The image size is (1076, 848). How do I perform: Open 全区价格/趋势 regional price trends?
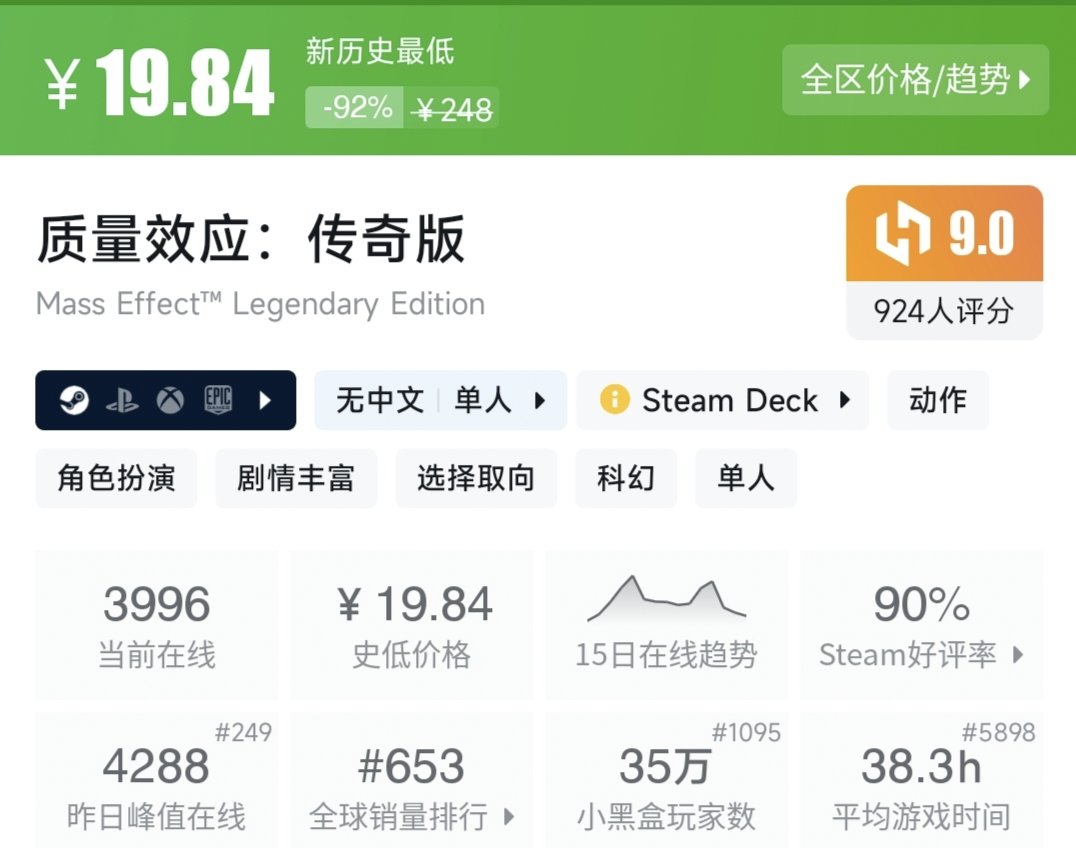[915, 79]
